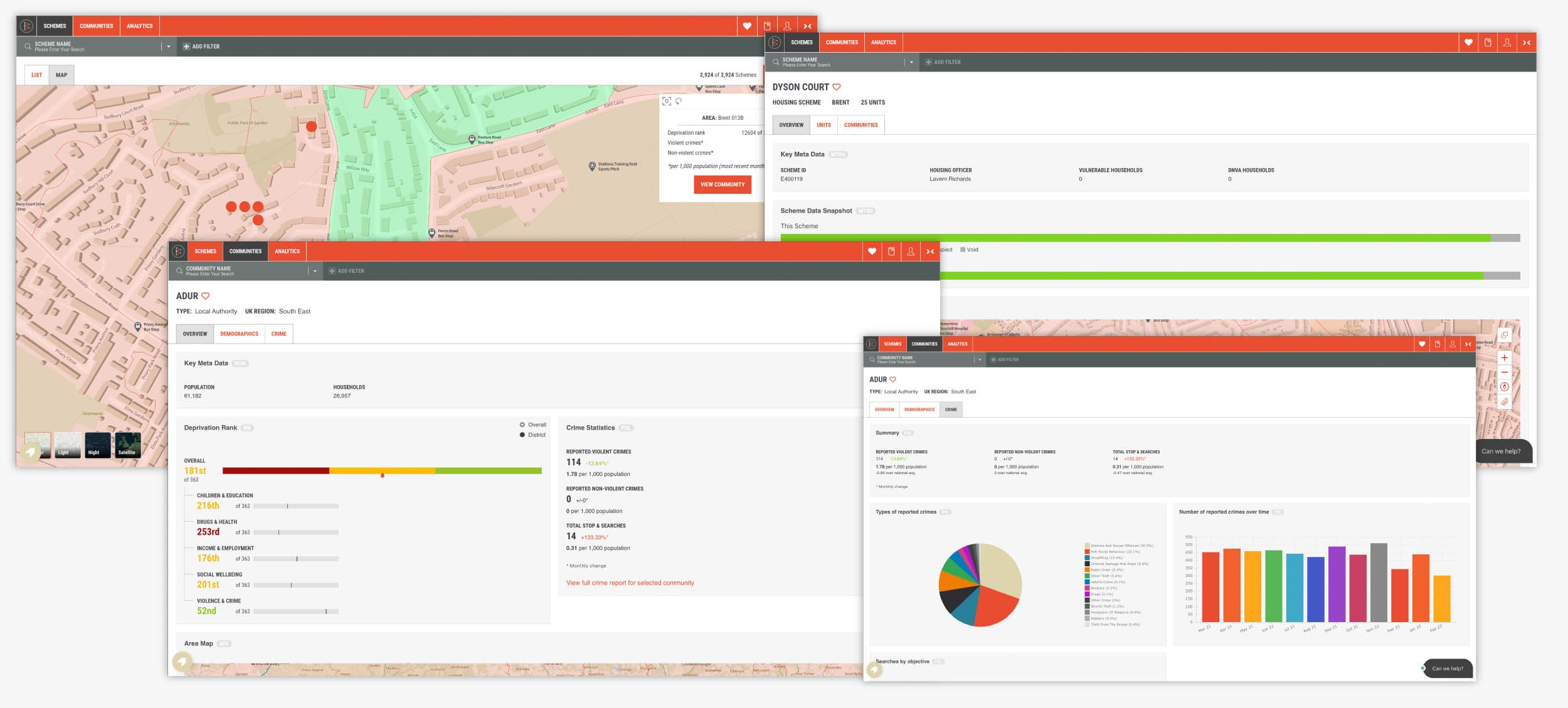Open the full crime report link

pos(630,583)
